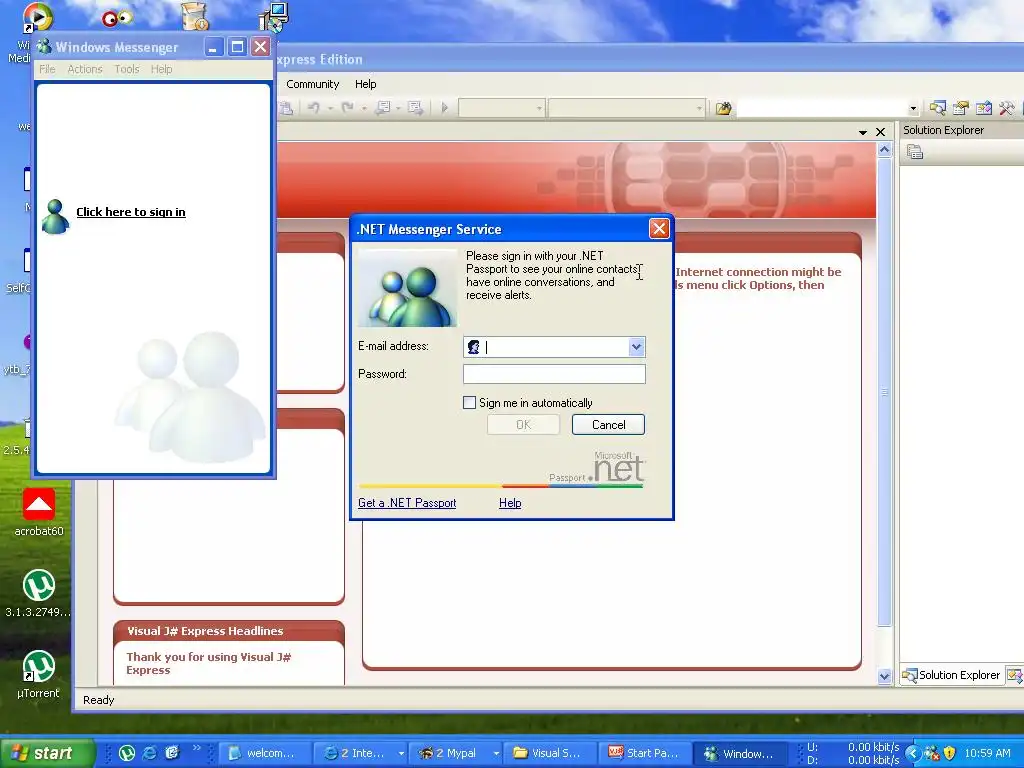The image size is (1024, 768).
Task: Open the Help link in the sign-in dialog
Action: click(x=510, y=503)
